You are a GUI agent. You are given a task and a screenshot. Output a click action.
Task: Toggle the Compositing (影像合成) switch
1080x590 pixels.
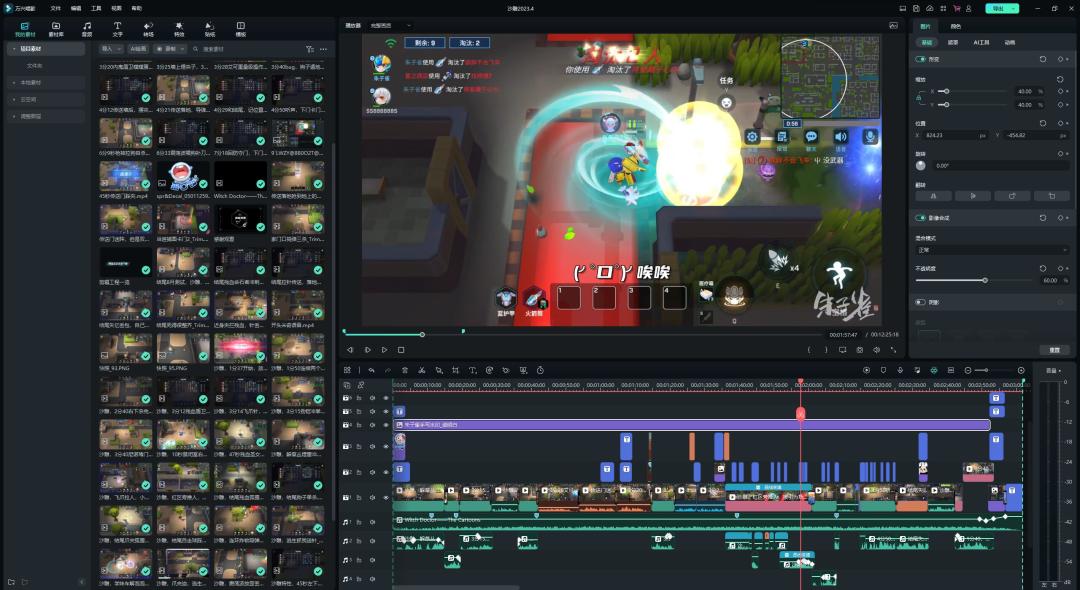click(921, 217)
